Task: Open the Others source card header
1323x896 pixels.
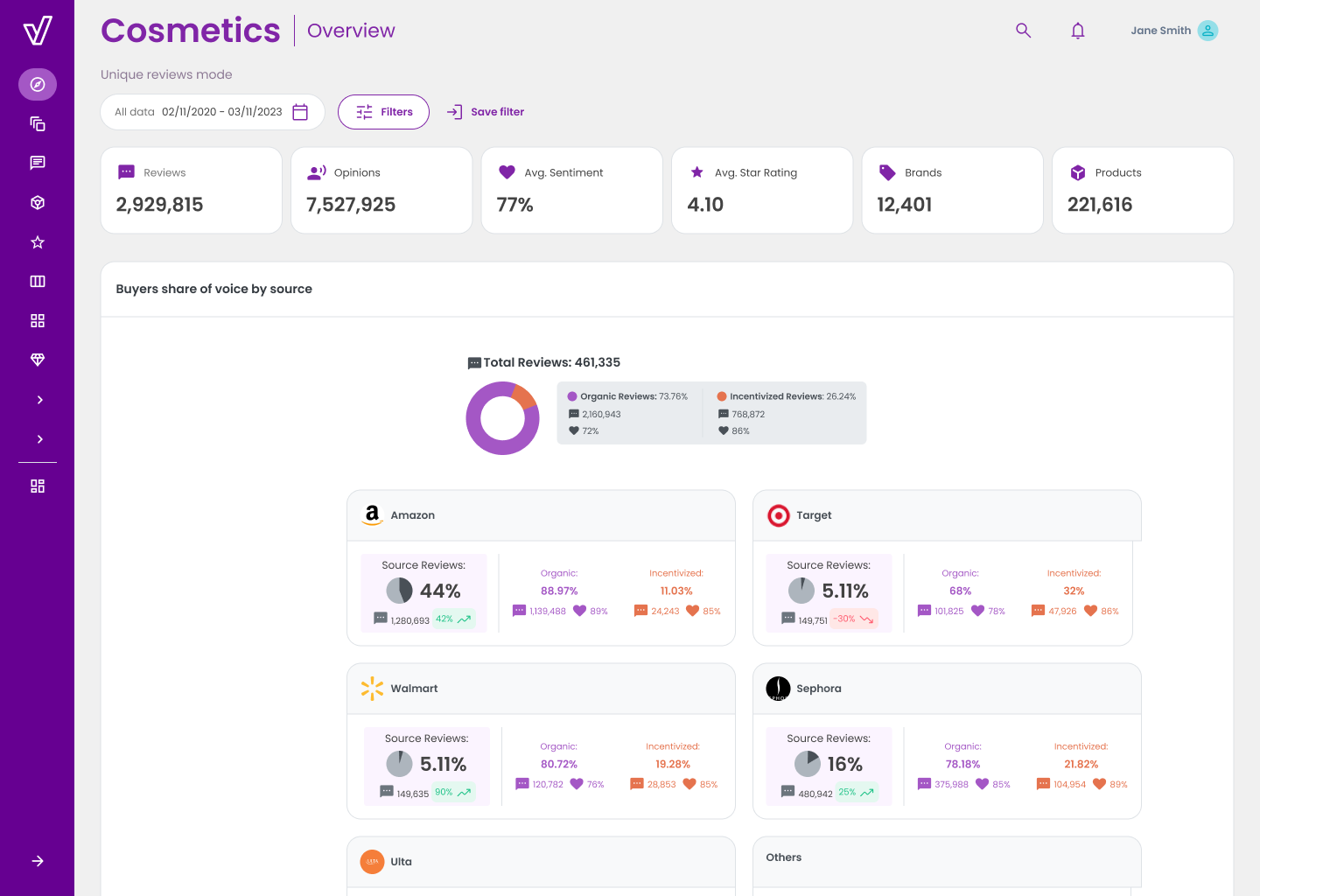Action: (947, 862)
